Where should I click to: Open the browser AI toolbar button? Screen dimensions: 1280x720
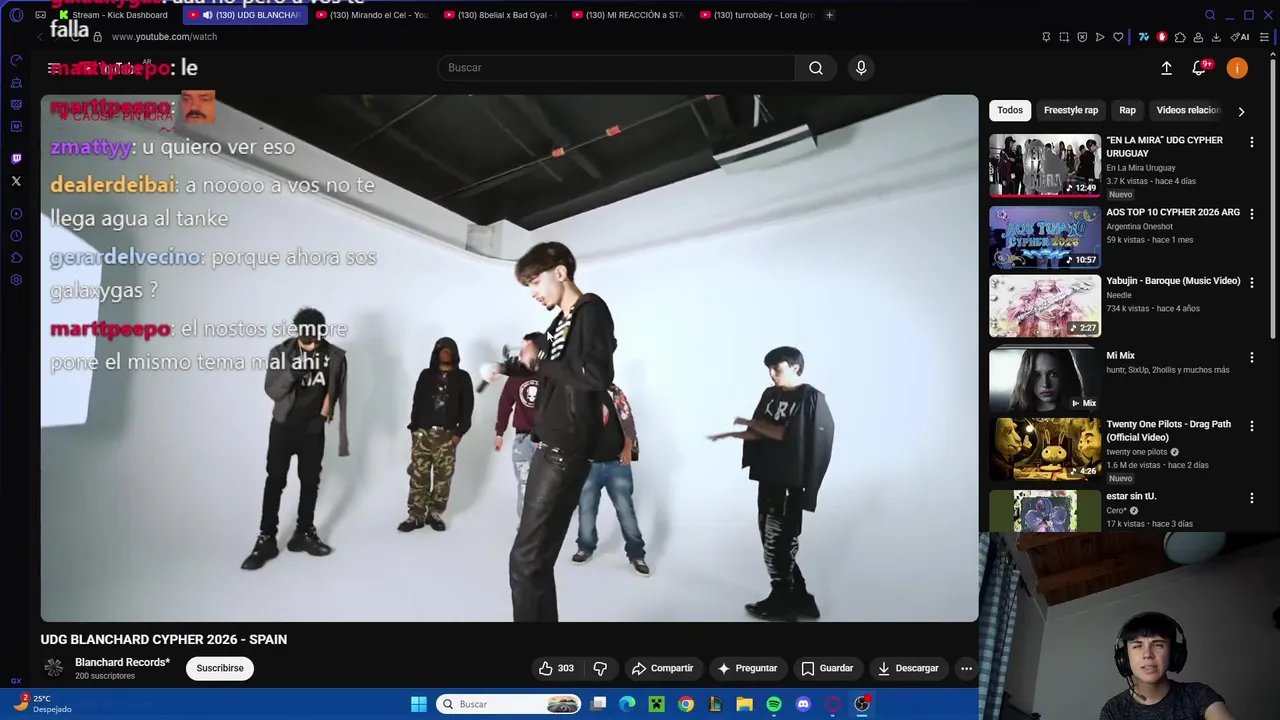(x=1240, y=37)
